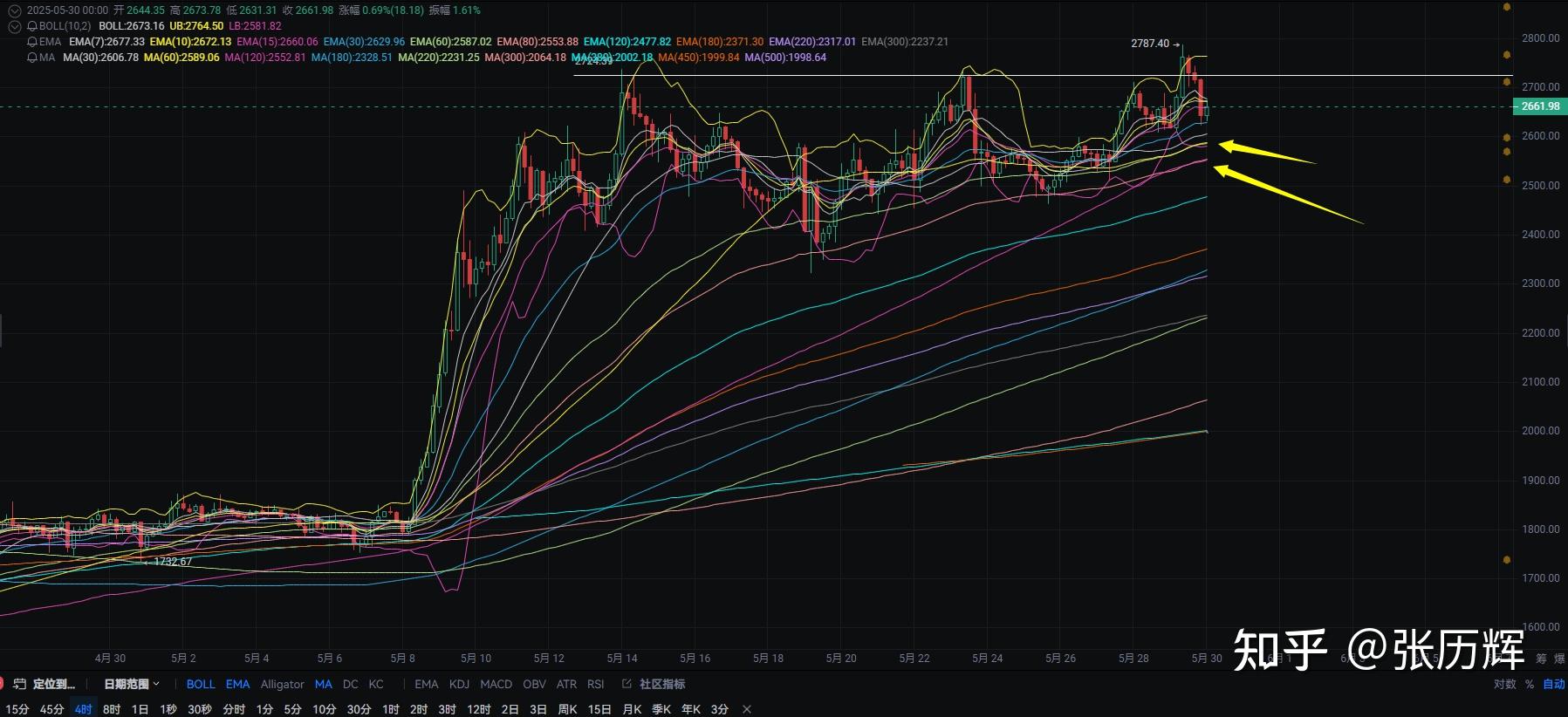Click the red circular icon at bottom-left corner
The image size is (1568, 717).
[2, 684]
